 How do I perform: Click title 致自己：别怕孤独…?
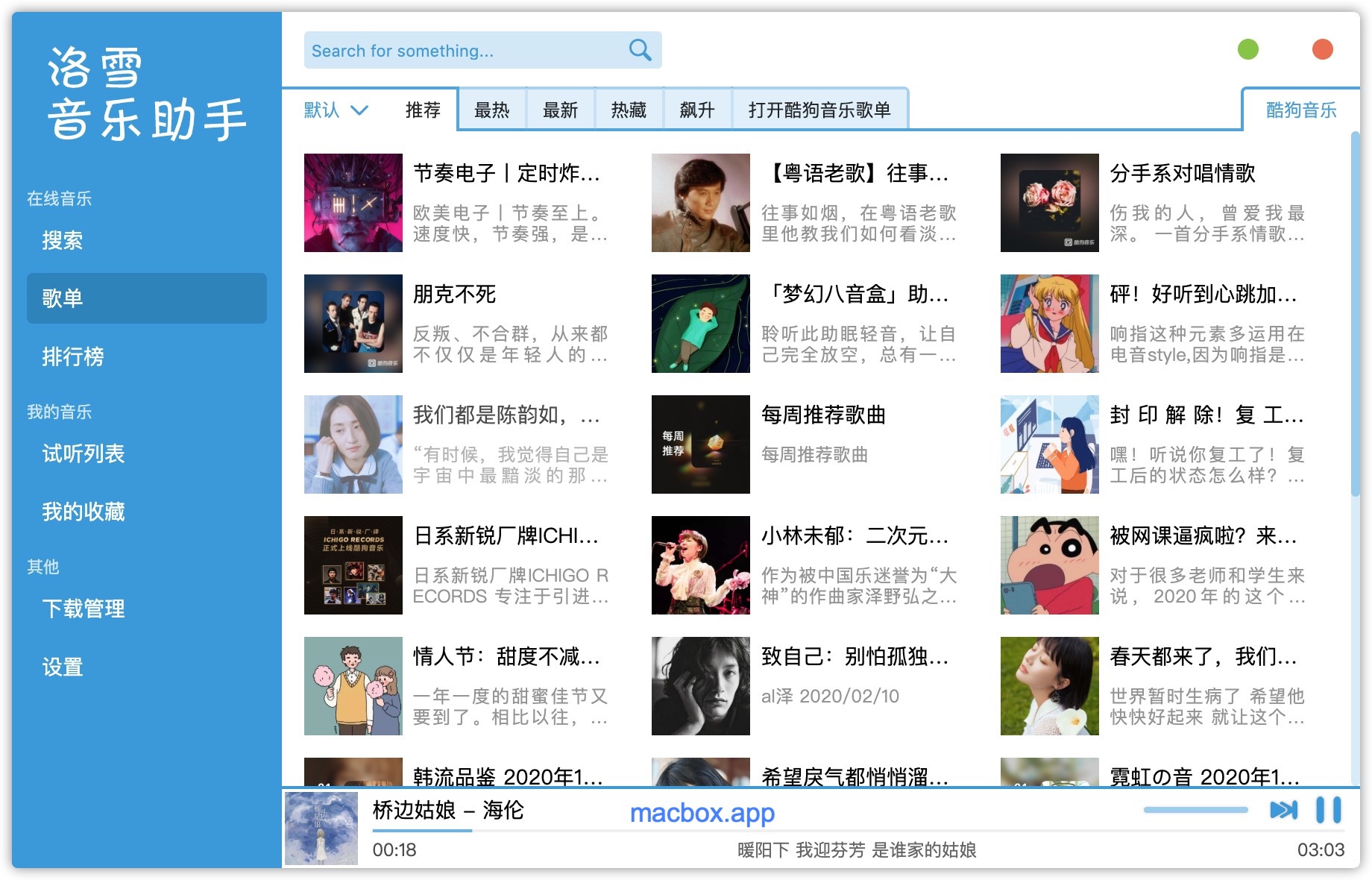[x=855, y=656]
